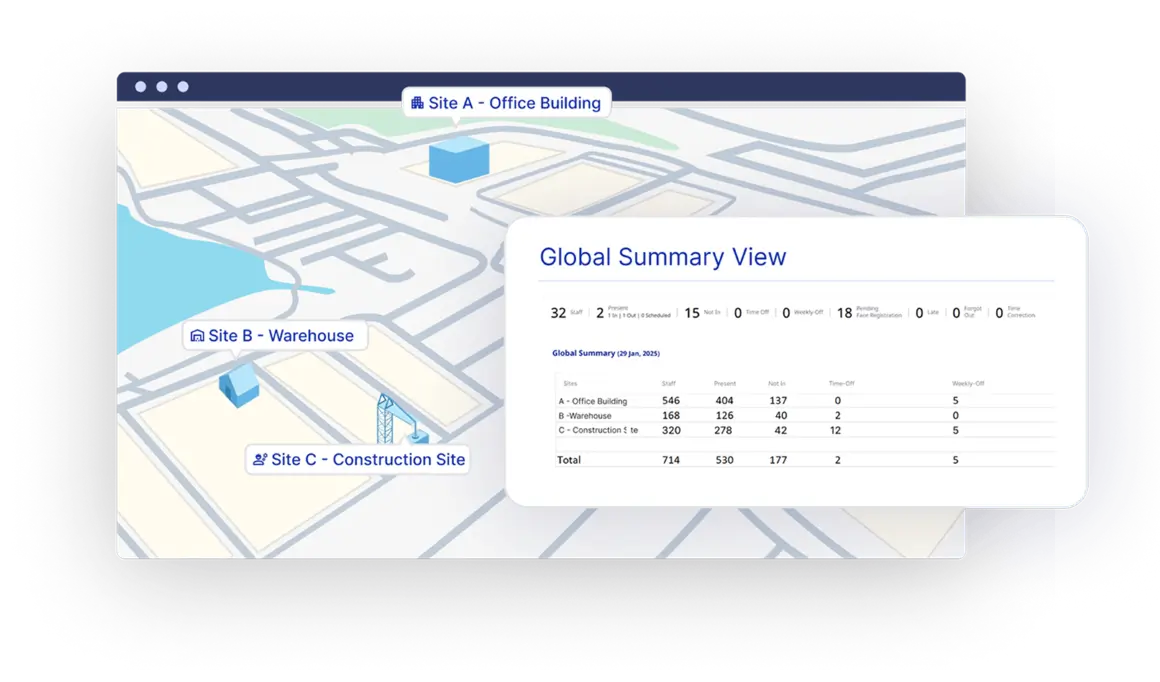Click the 0 Forgot Out counter

tap(967, 313)
